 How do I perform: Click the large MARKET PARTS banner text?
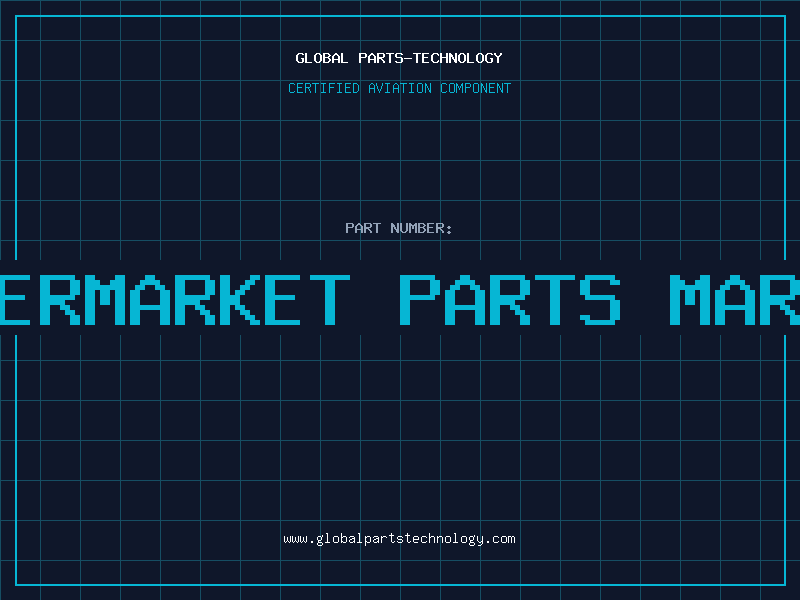[400, 299]
